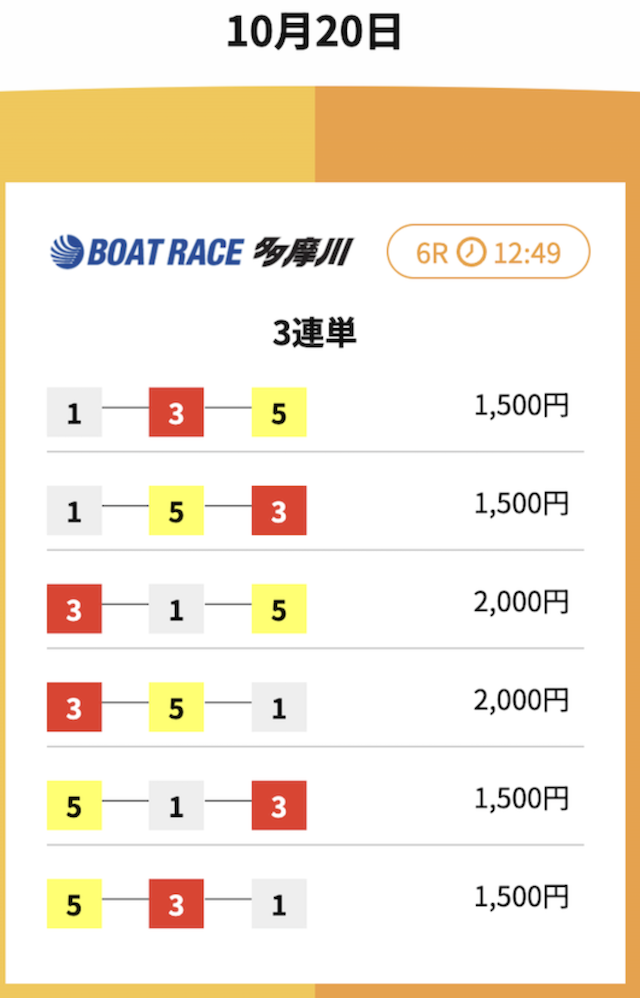Select the 6R race time badge
640x998 pixels.
tap(488, 252)
